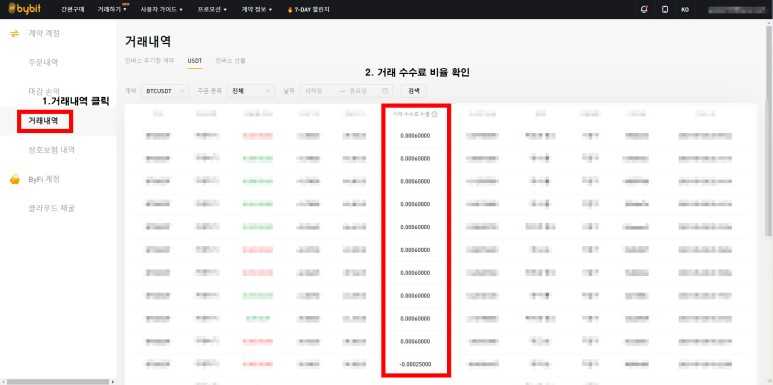Image resolution: width=773 pixels, height=385 pixels.
Task: Click the scroll-up arrow of the vertical scrollbar
Action: (x=770, y=22)
